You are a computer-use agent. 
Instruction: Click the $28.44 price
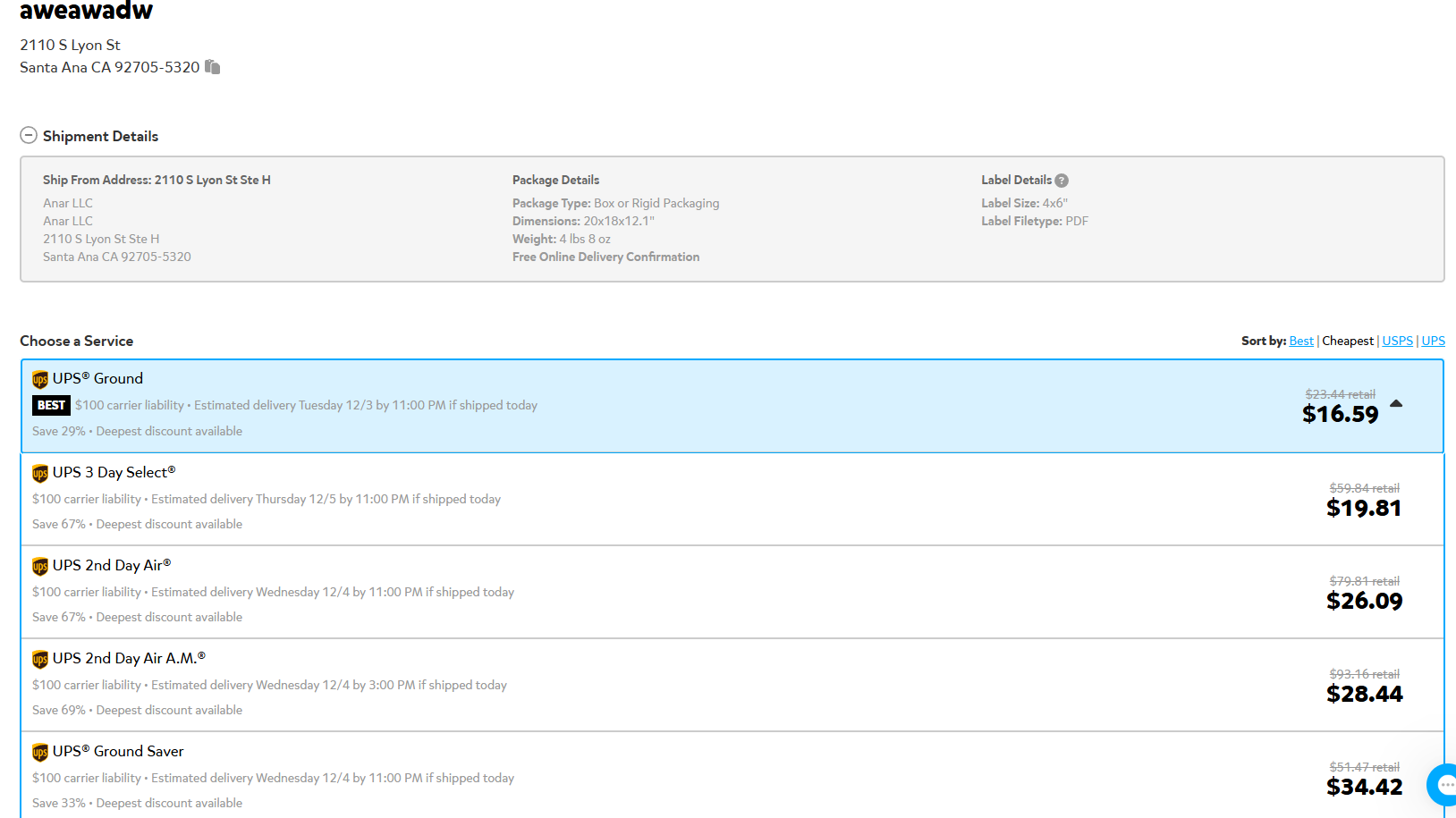1365,694
